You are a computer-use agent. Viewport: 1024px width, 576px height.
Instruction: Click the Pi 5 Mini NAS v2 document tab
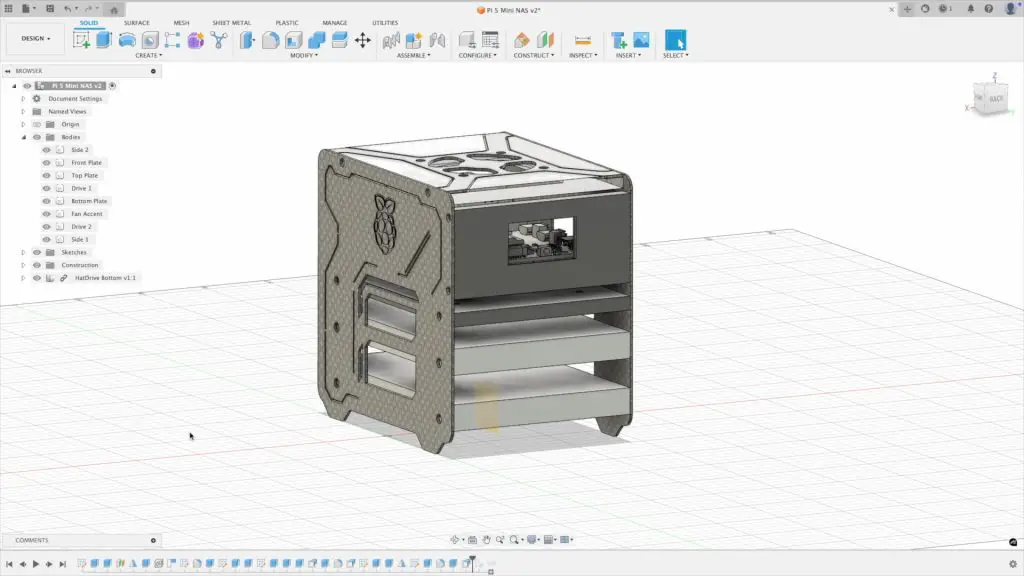pos(512,8)
